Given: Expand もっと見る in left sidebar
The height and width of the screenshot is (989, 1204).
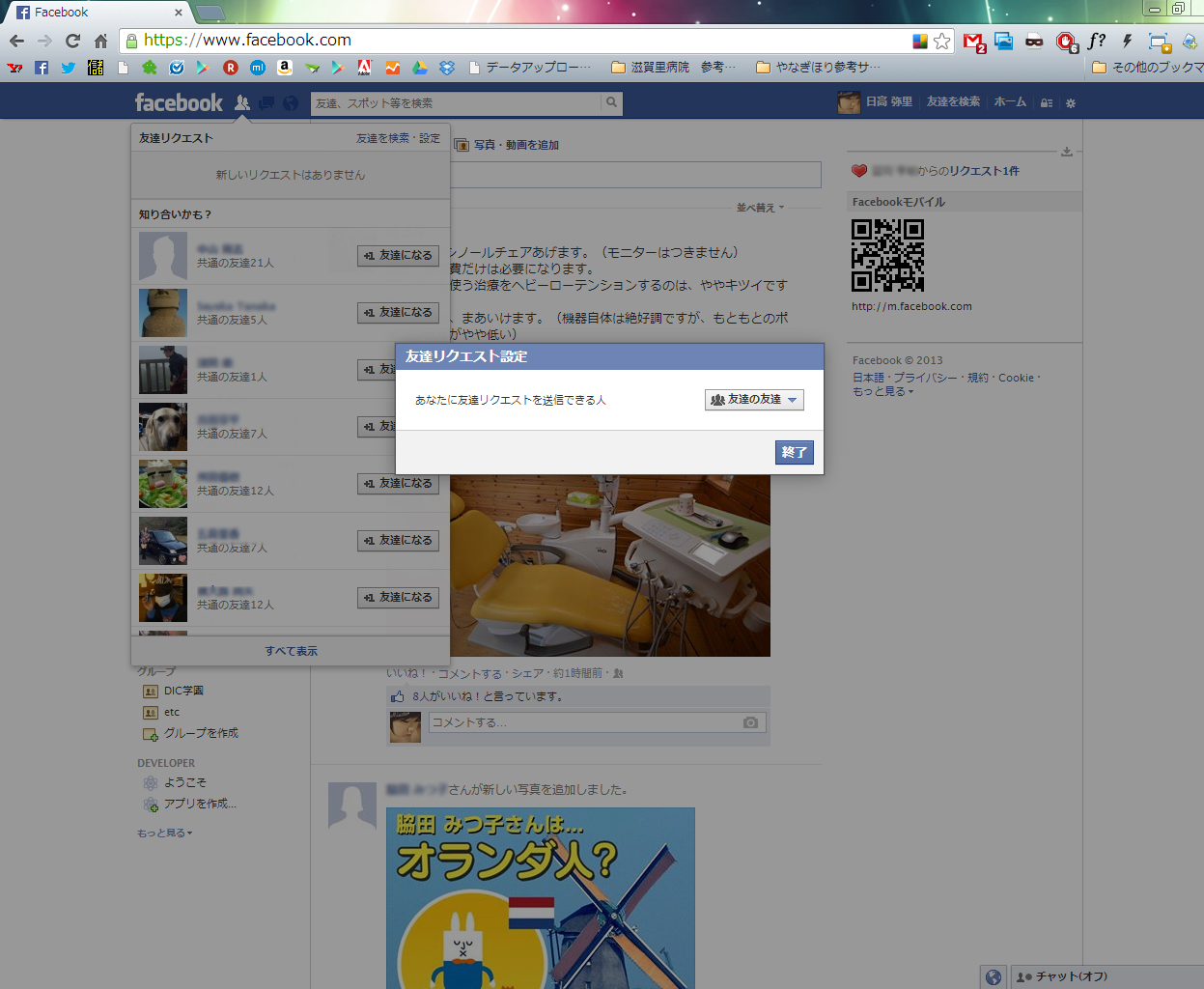Looking at the screenshot, I should click(x=164, y=833).
